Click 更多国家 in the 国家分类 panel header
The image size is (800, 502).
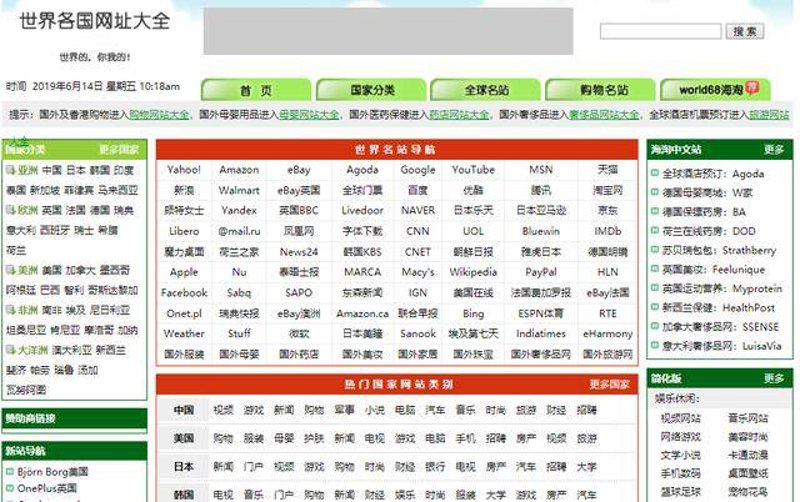[119, 149]
